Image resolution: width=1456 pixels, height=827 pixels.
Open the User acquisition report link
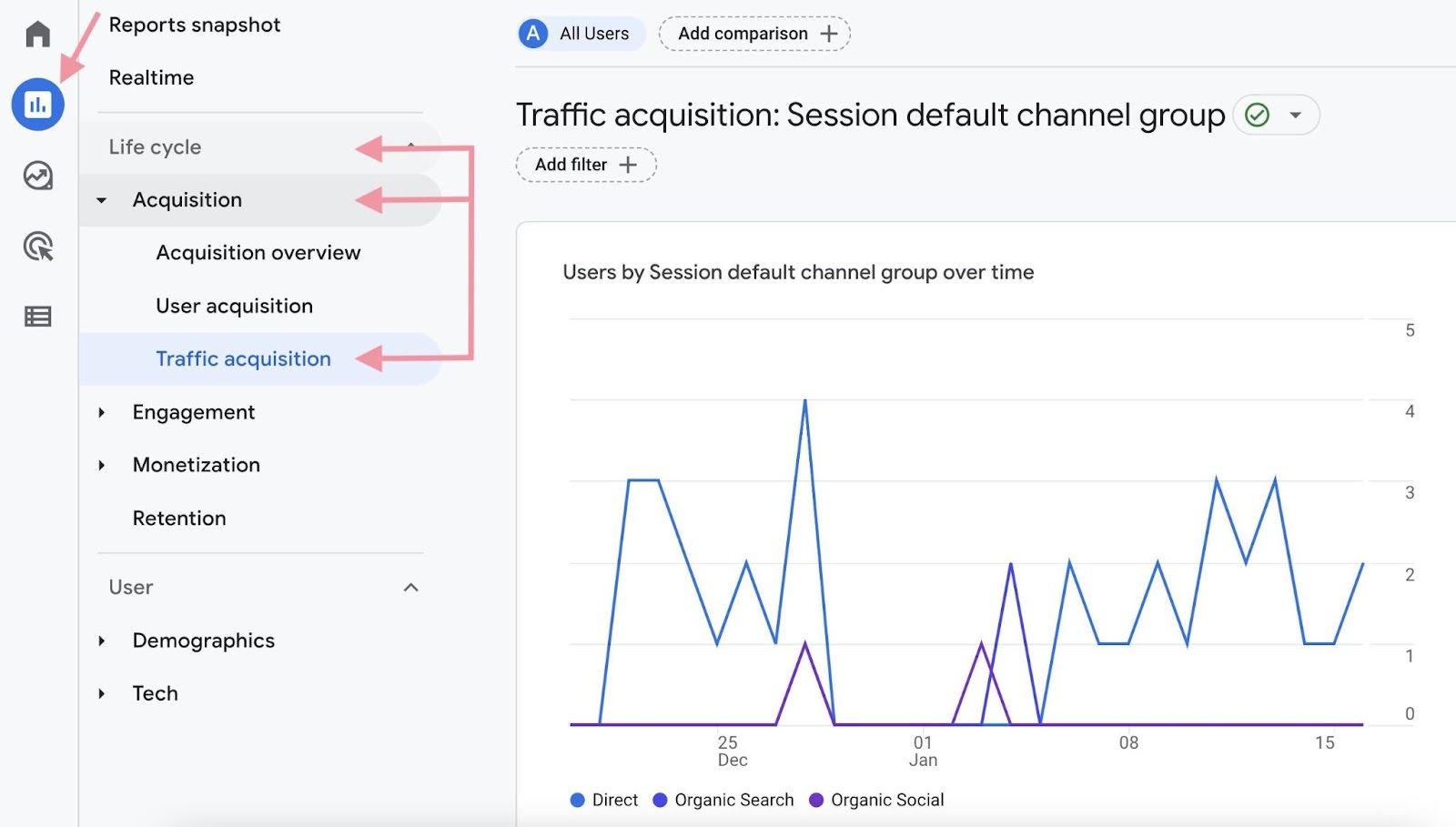click(x=235, y=306)
